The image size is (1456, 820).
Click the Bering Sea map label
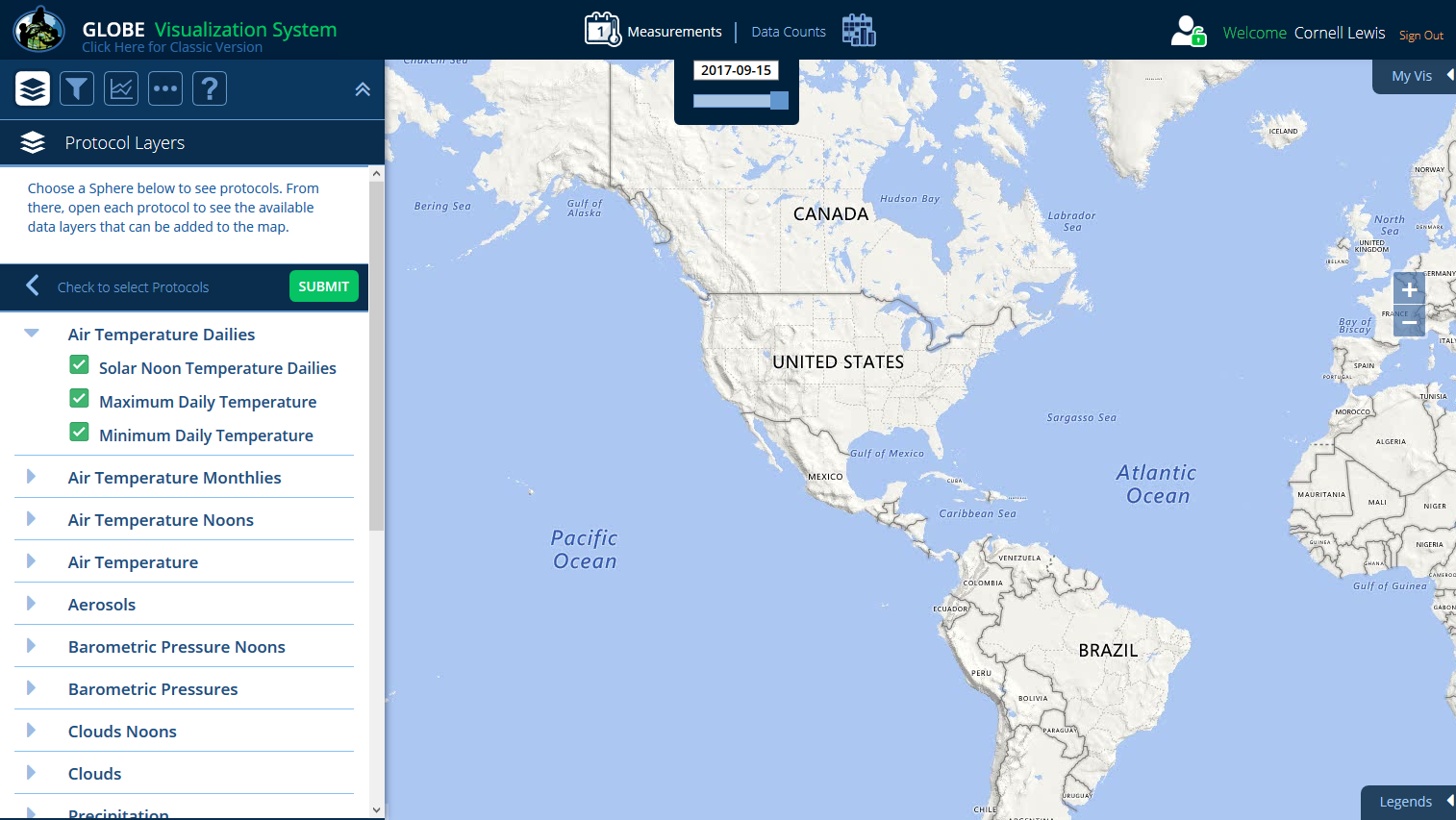tap(442, 206)
